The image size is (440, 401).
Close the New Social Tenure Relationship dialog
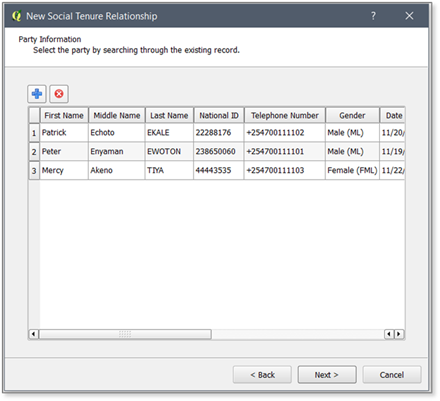pyautogui.click(x=409, y=16)
